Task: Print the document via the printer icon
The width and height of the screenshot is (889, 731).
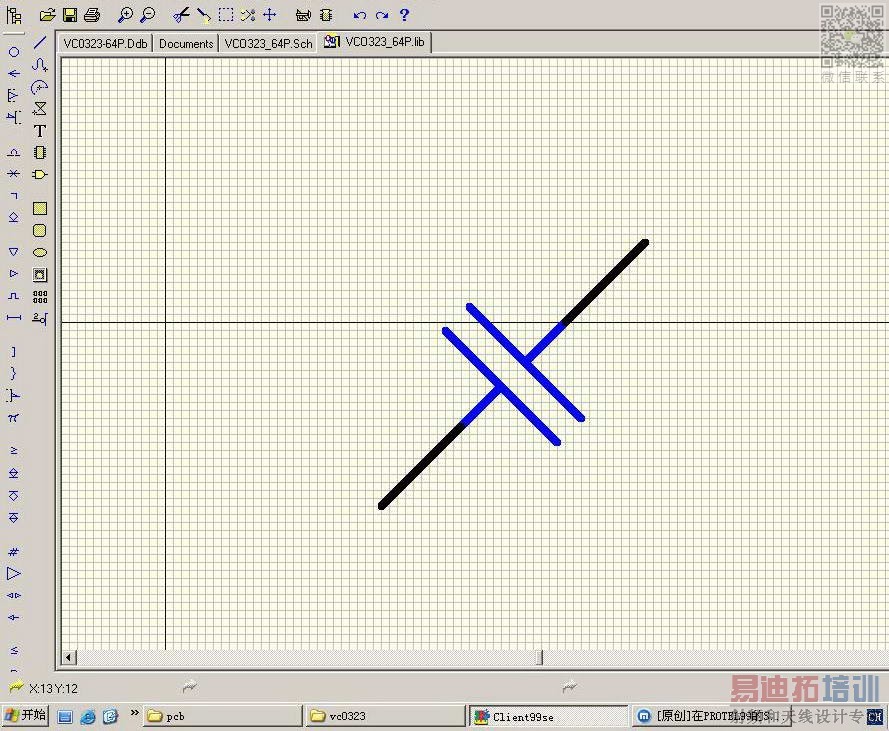Action: tap(92, 15)
